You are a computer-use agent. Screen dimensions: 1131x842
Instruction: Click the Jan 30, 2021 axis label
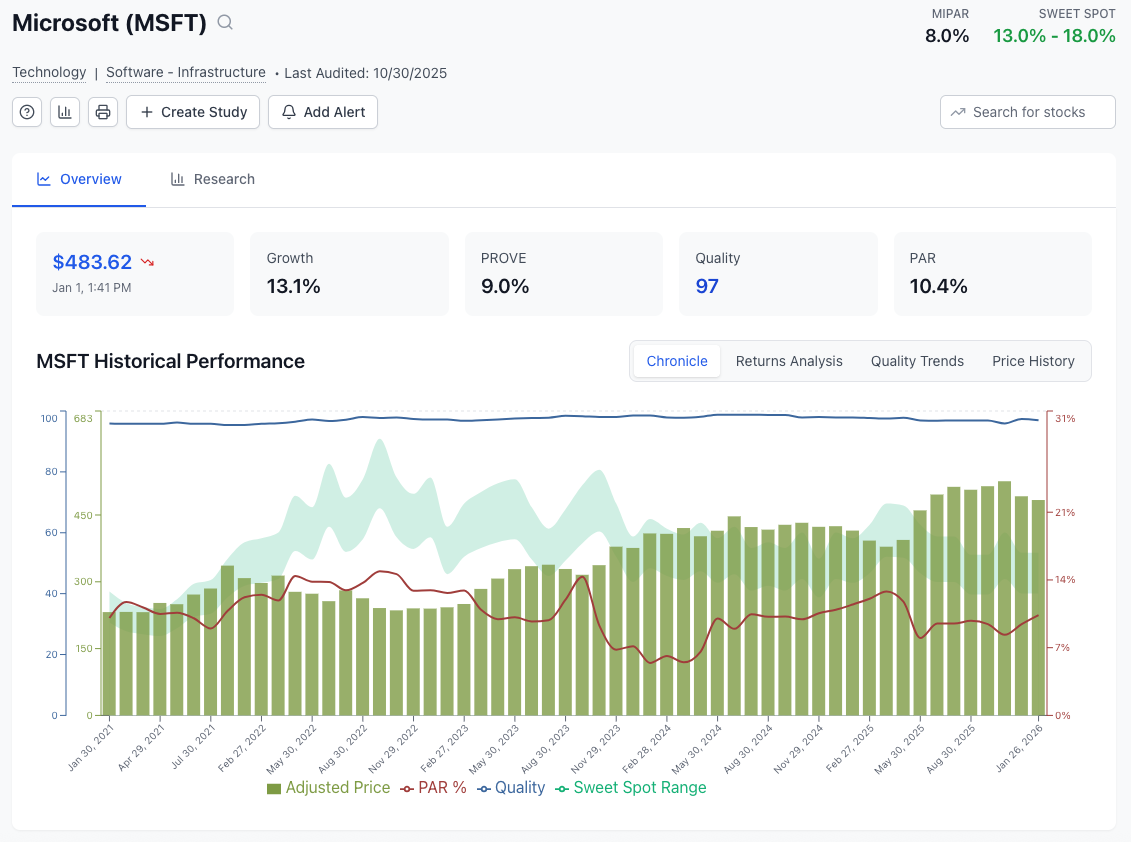[x=92, y=747]
